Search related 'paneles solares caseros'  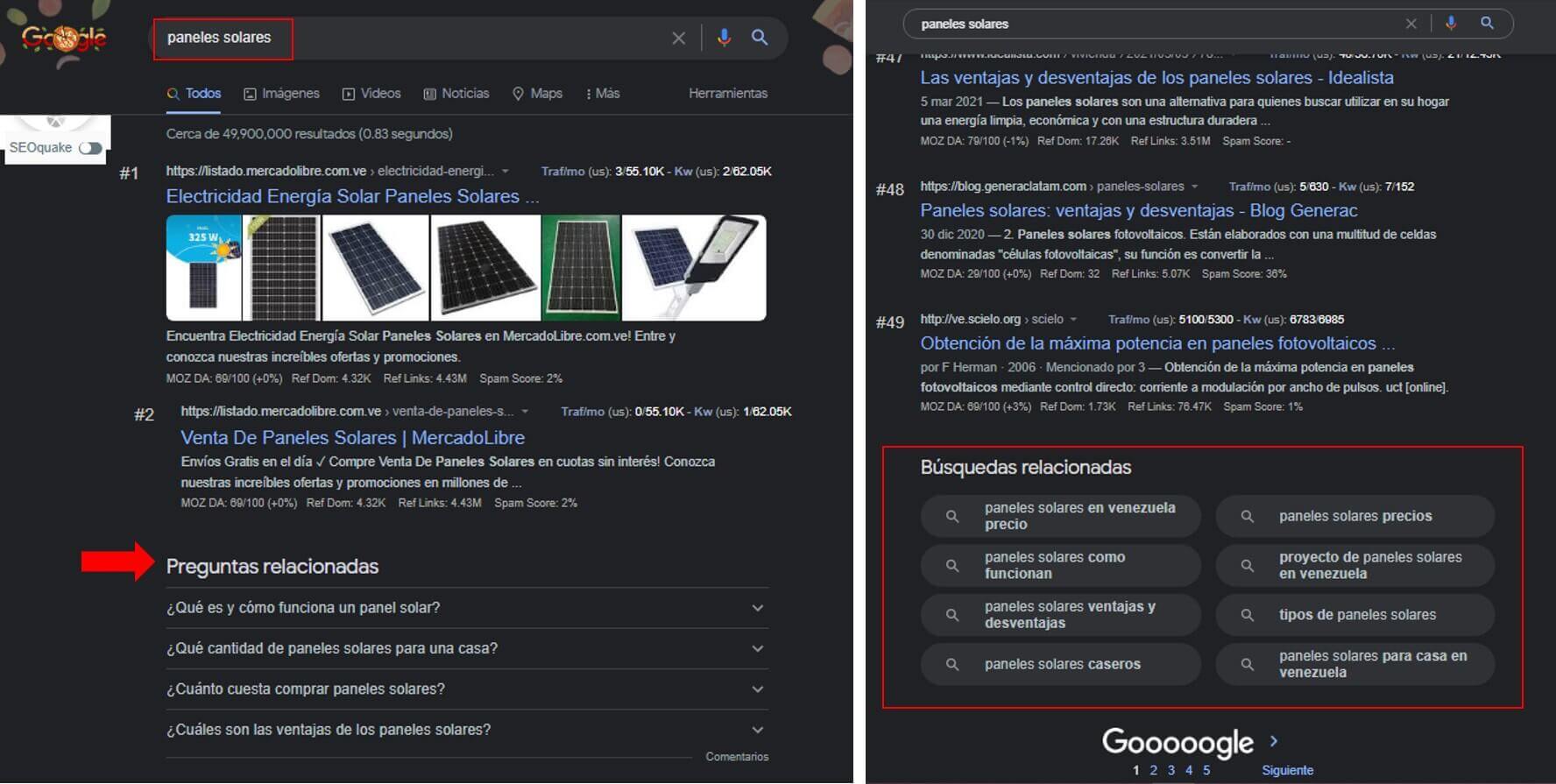[x=1060, y=664]
